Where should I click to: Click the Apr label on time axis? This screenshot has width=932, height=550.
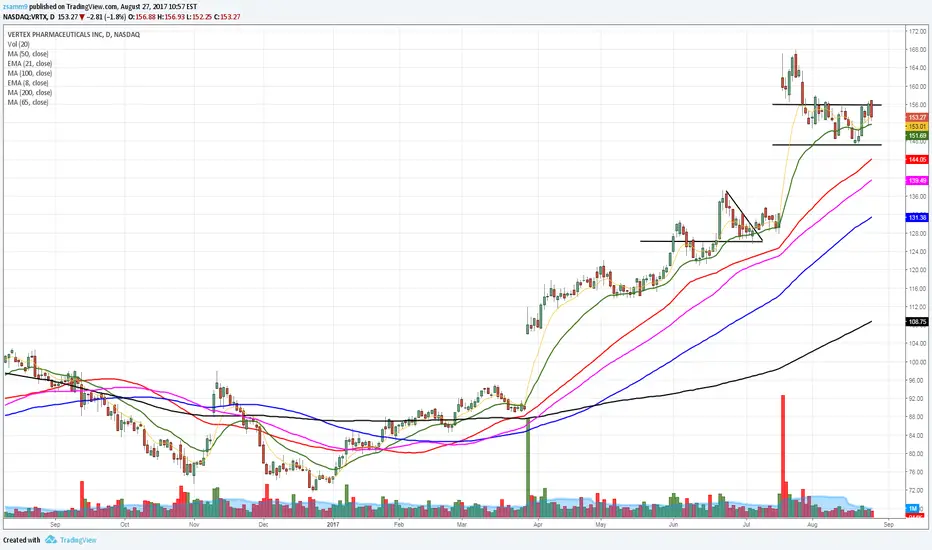click(x=538, y=524)
